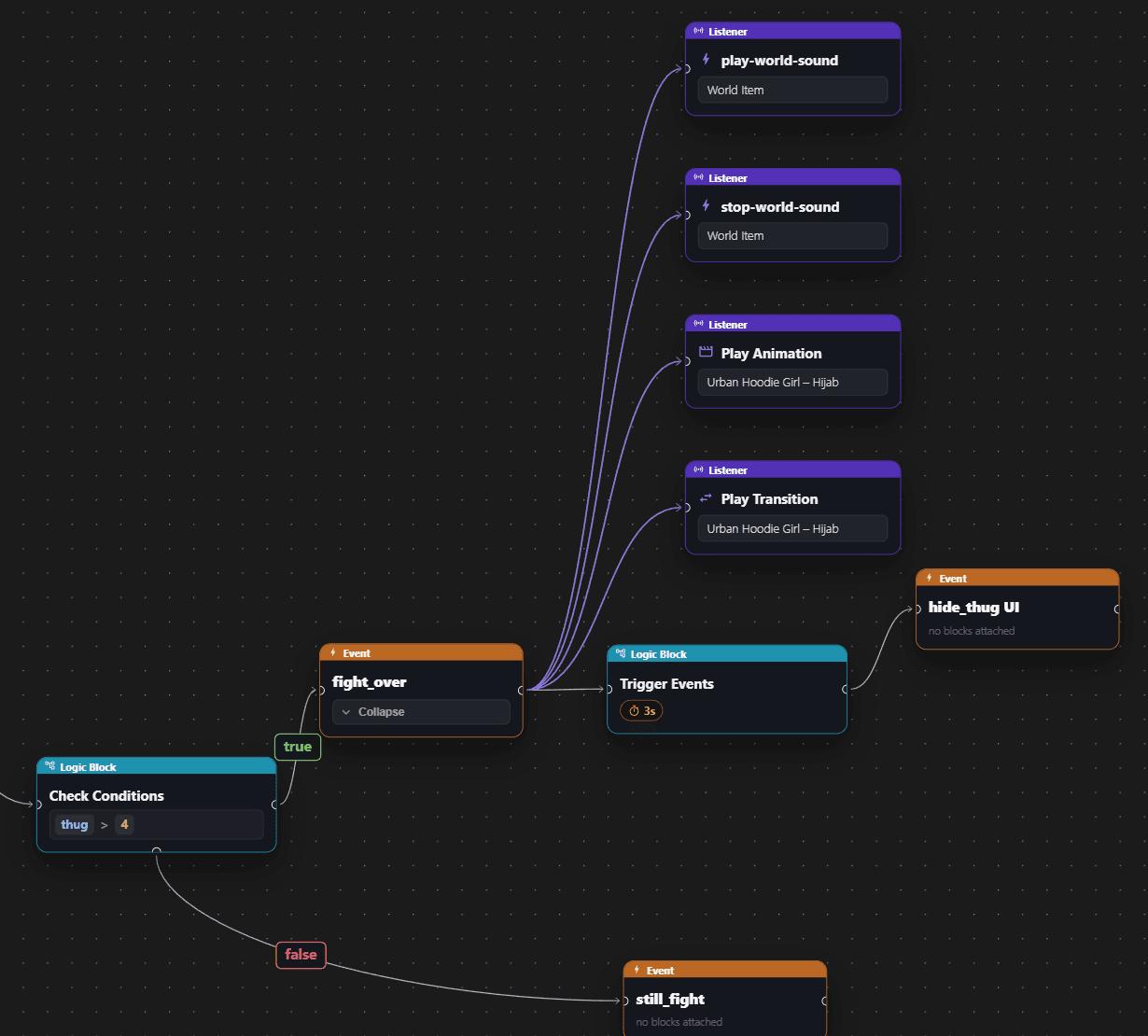Viewport: 1148px width, 1036px height.
Task: Click the clapperboard icon beside Play Animation
Action: click(706, 353)
